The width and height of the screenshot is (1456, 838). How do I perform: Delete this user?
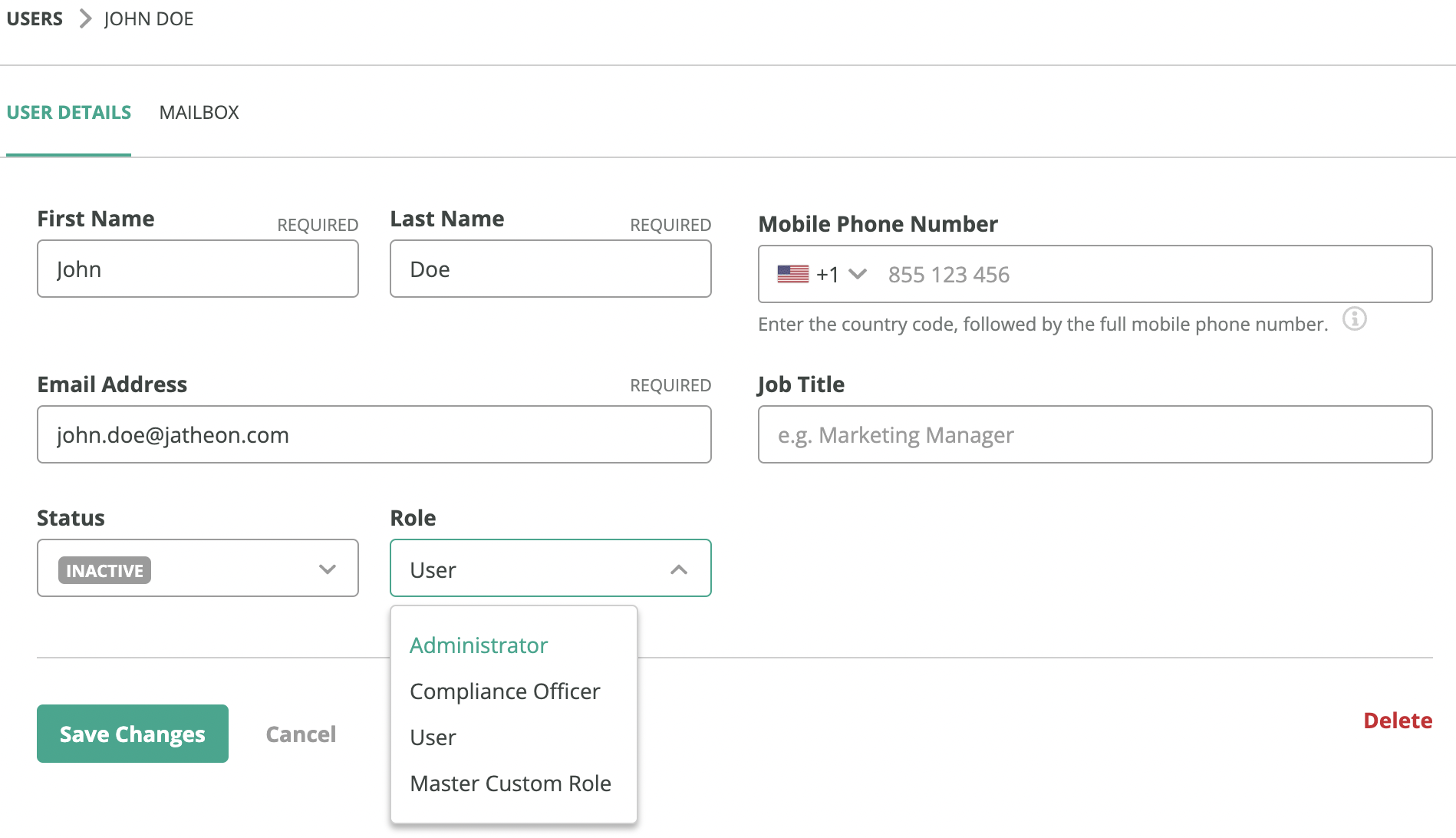pos(1398,721)
